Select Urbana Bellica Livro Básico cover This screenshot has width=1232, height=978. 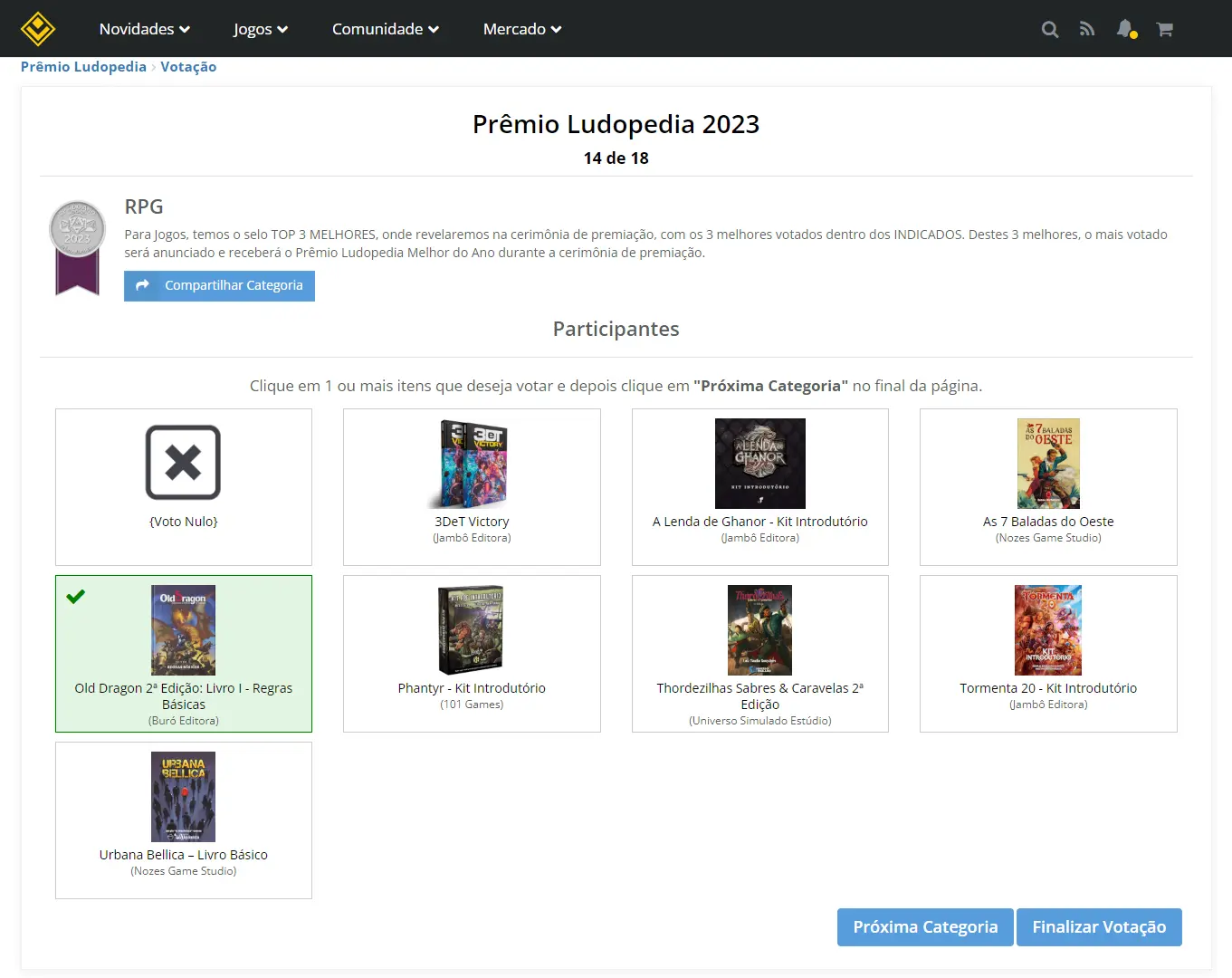183,797
